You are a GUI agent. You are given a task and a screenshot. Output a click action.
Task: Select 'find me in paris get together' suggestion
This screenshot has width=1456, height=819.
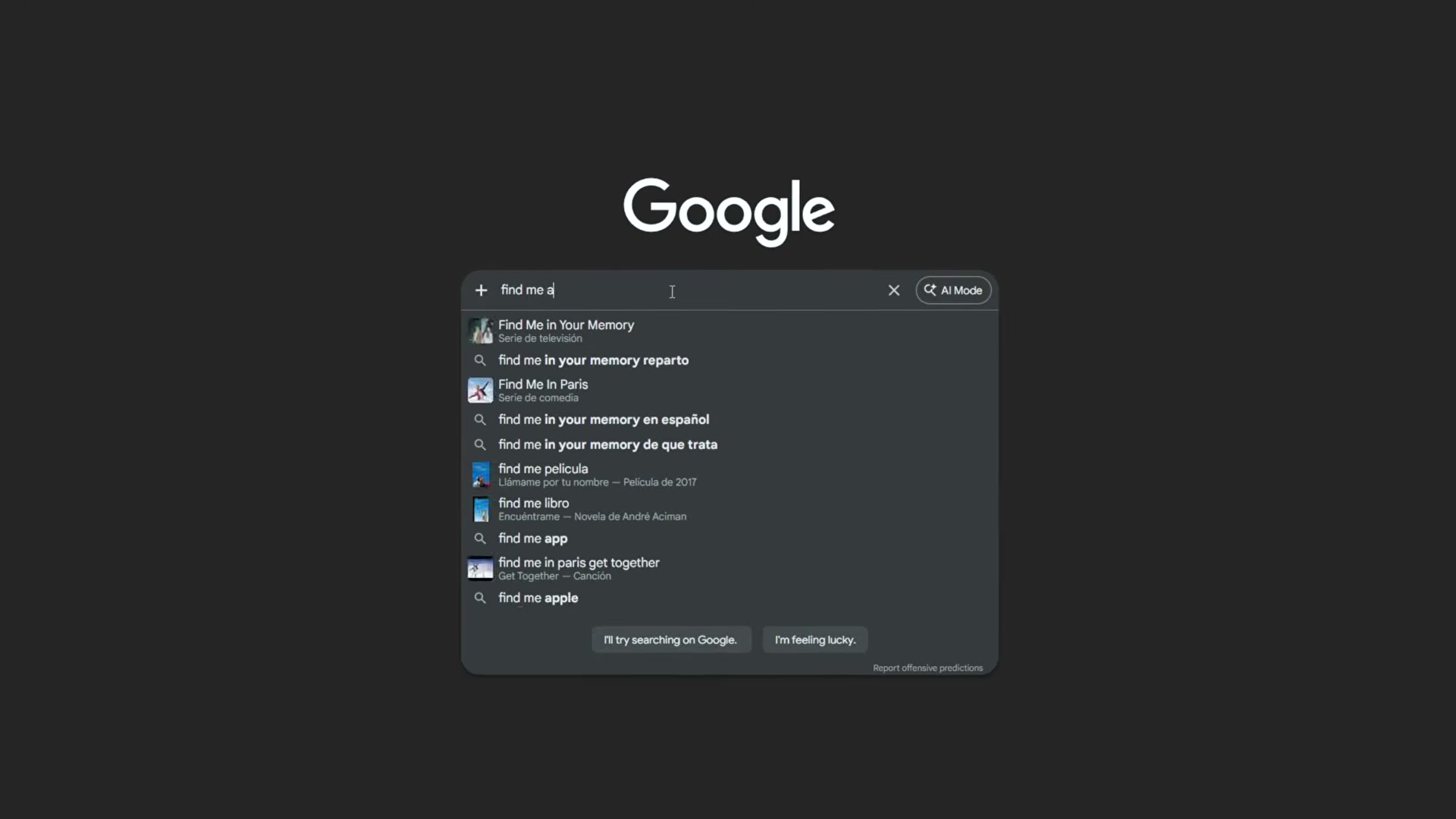pyautogui.click(x=730, y=568)
